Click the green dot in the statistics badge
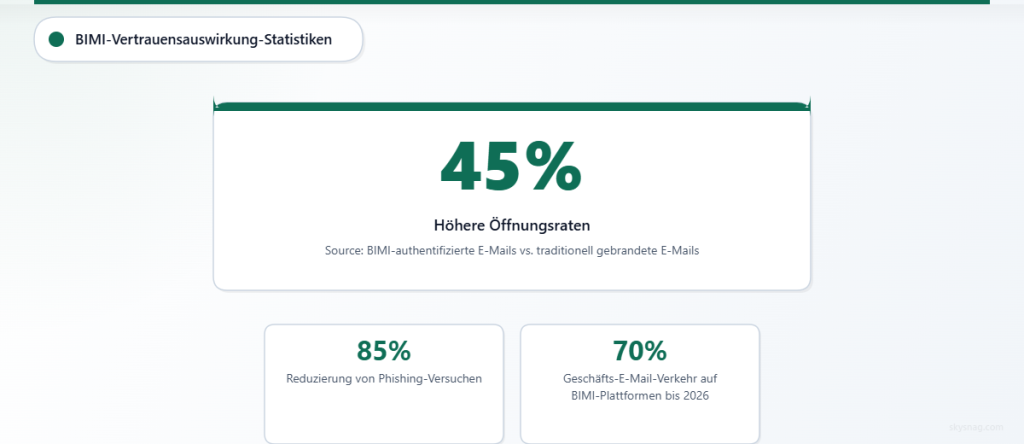This screenshot has height=444, width=1024. coord(56,40)
